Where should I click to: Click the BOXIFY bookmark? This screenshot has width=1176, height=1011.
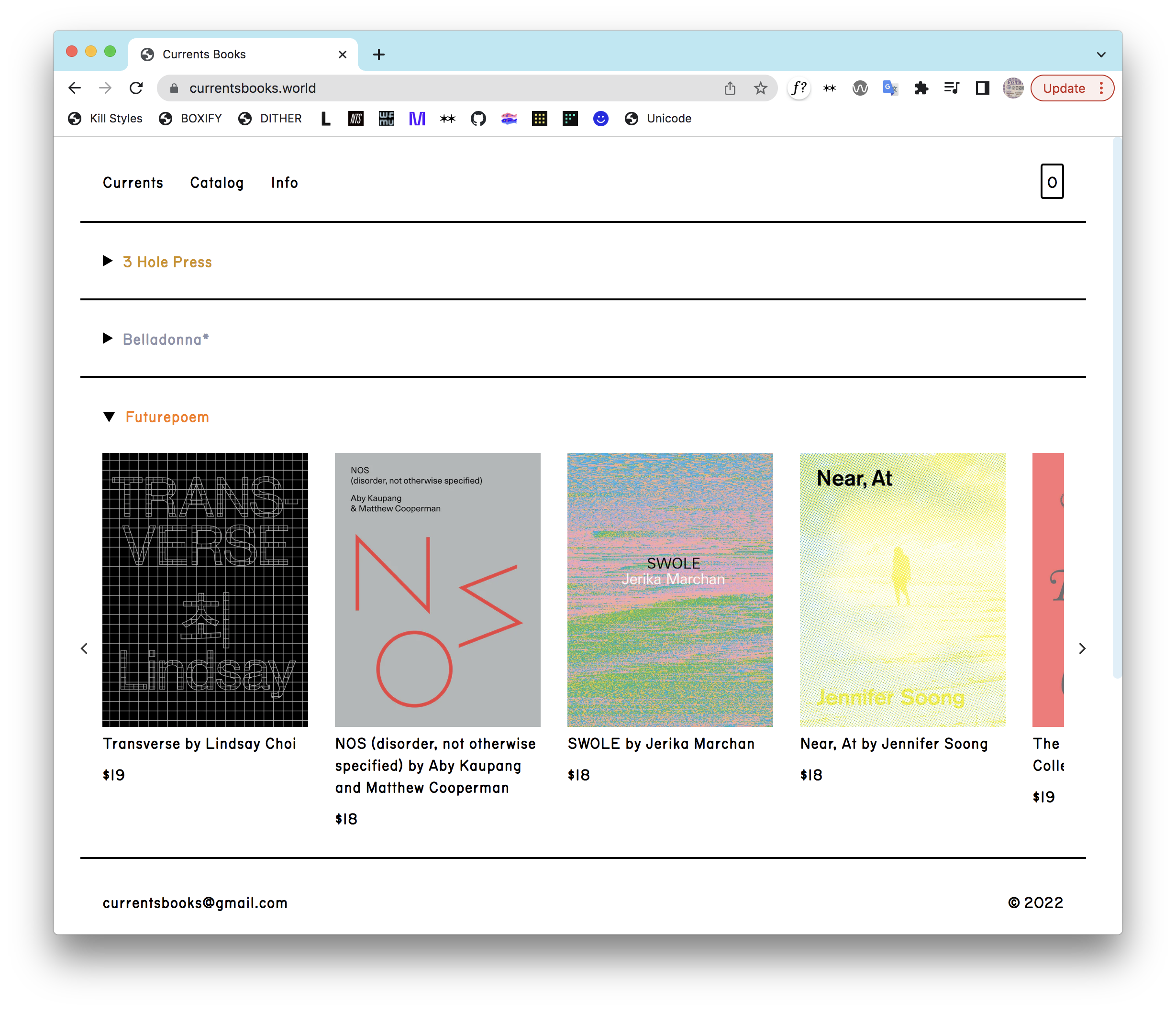(190, 119)
